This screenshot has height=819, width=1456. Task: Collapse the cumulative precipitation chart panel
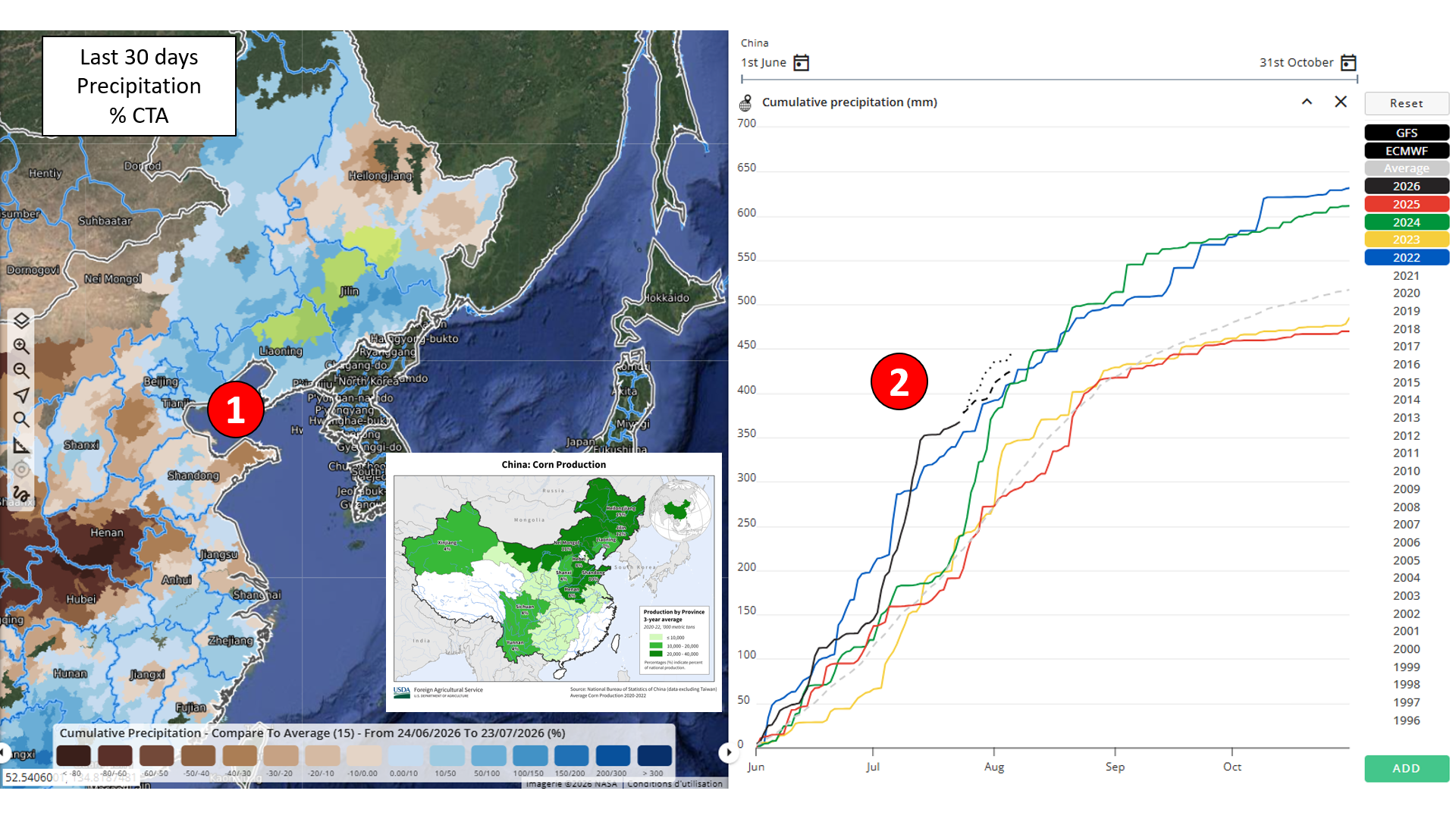(x=1307, y=102)
